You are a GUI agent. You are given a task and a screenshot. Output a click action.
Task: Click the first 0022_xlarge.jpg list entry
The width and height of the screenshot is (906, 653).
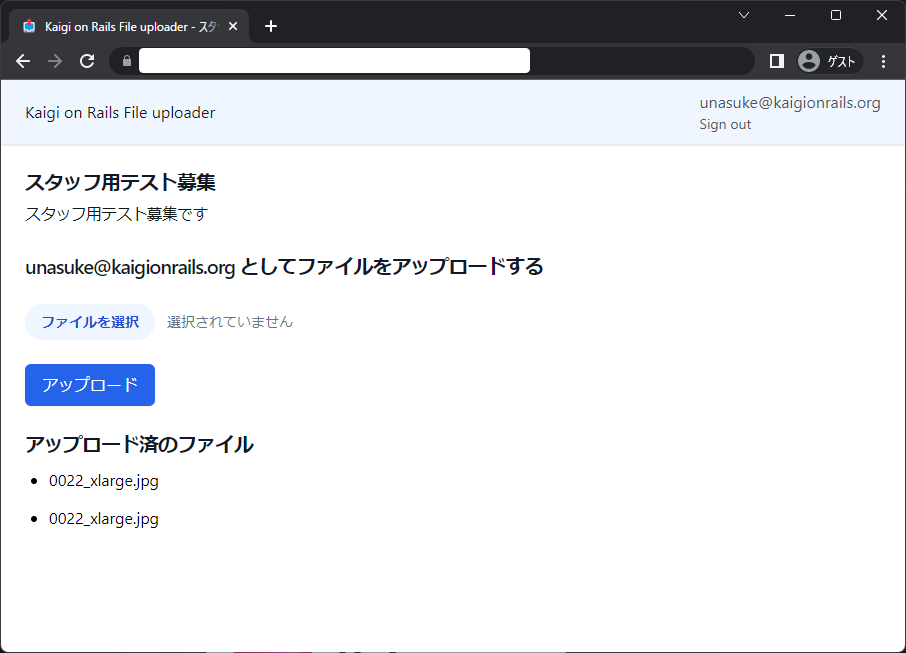pos(103,481)
